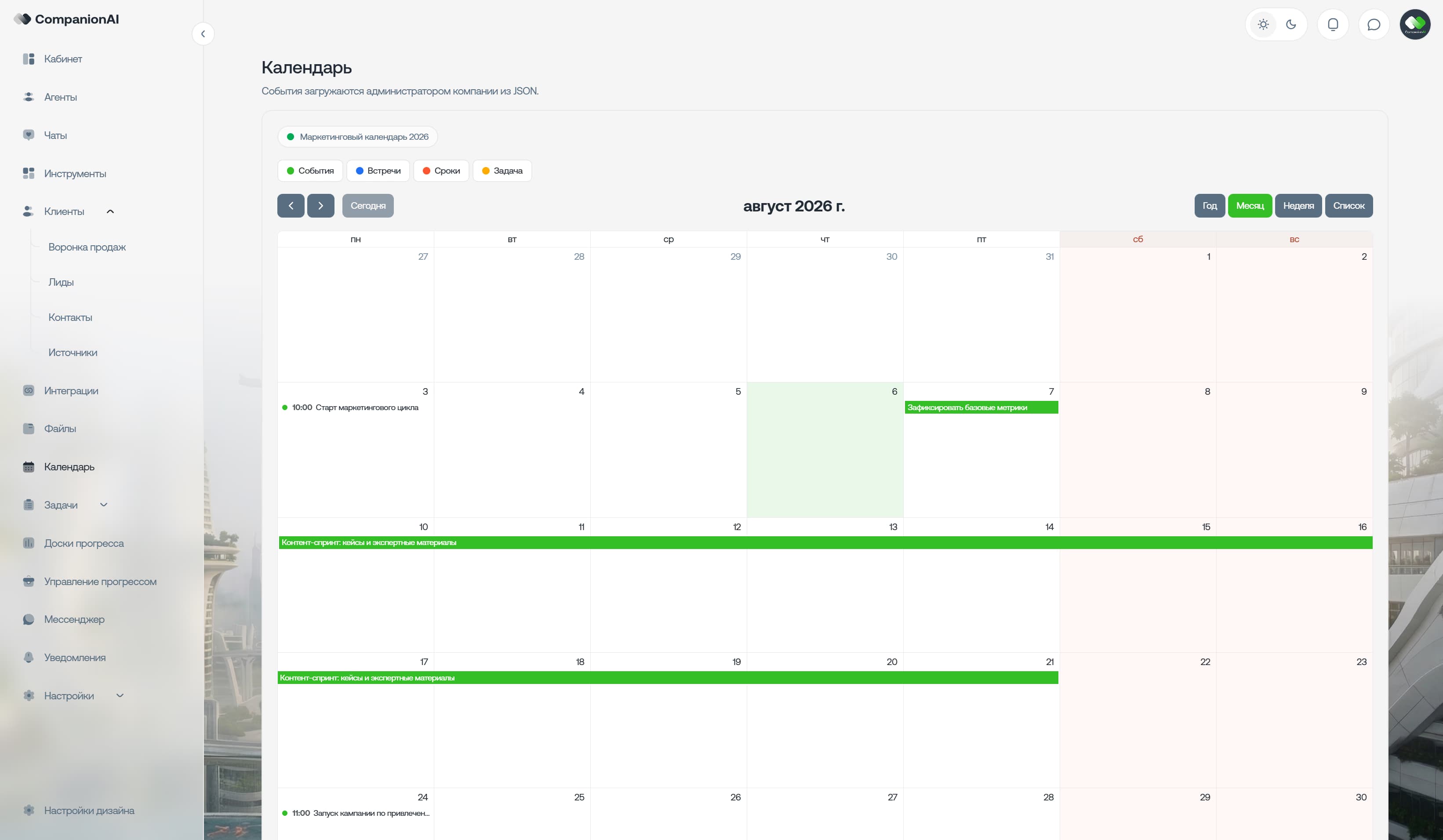Viewport: 1443px width, 840px height.
Task: Open the user profile avatar
Action: pyautogui.click(x=1415, y=25)
